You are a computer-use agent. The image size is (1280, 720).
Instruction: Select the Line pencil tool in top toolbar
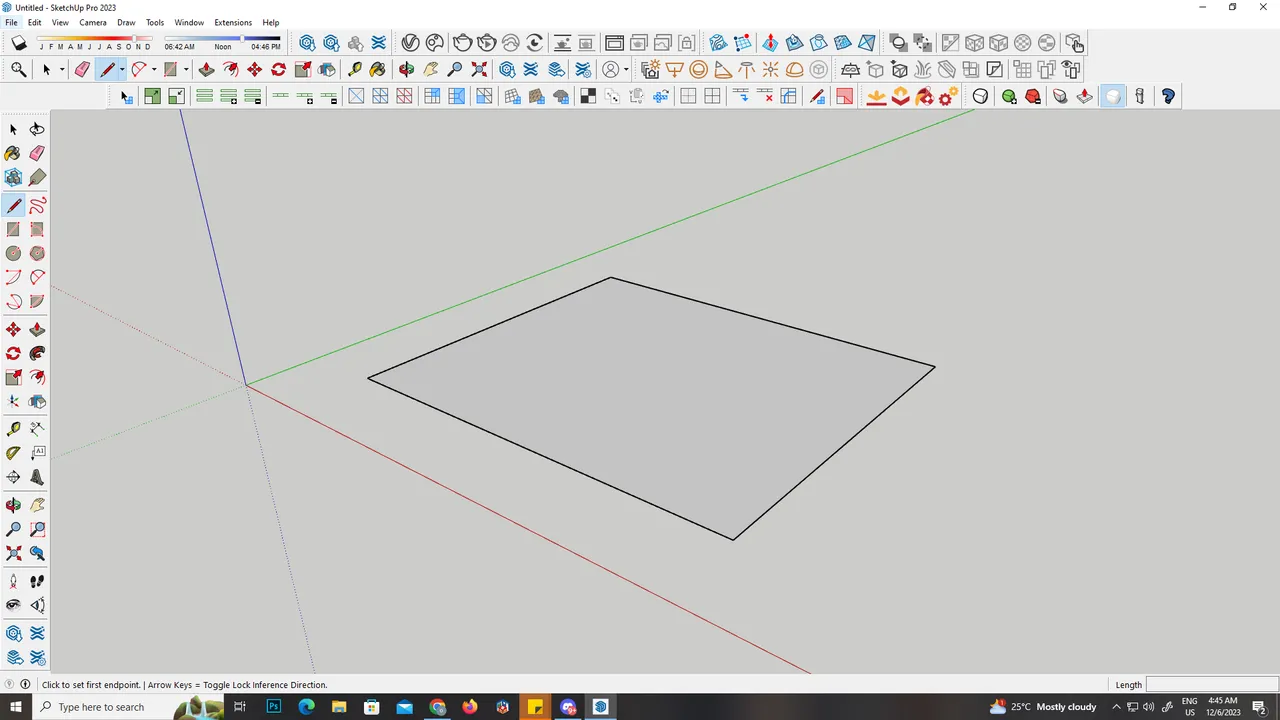(107, 69)
